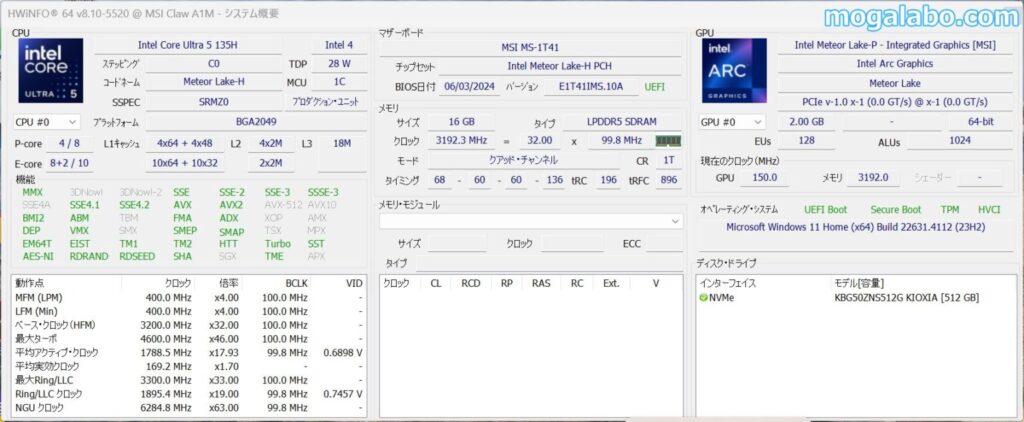
Task: Click the RCD column header in memory table
Action: [x=471, y=283]
